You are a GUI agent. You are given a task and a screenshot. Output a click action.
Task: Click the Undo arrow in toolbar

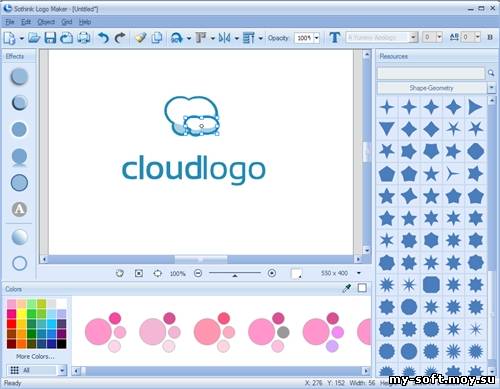[x=103, y=38]
